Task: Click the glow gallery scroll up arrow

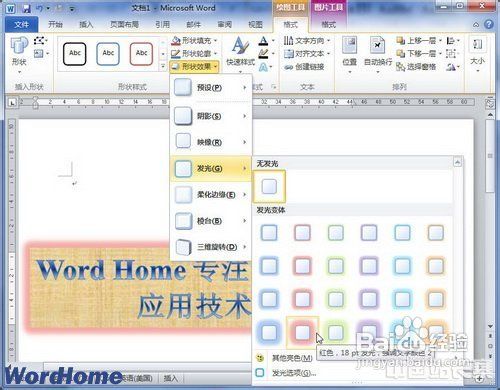Action: (457, 162)
